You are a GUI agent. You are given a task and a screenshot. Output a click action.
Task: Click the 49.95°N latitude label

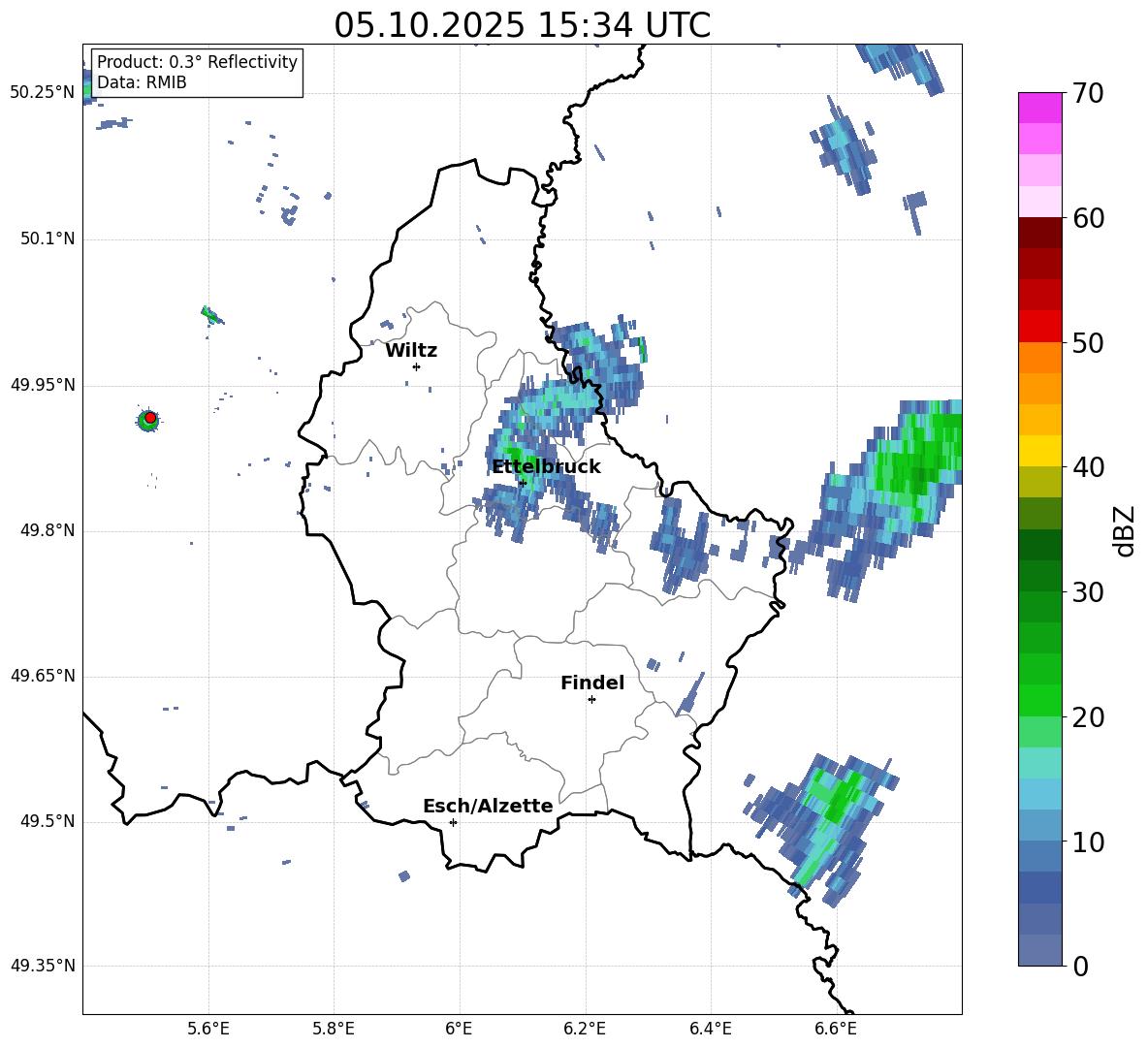pos(42,385)
